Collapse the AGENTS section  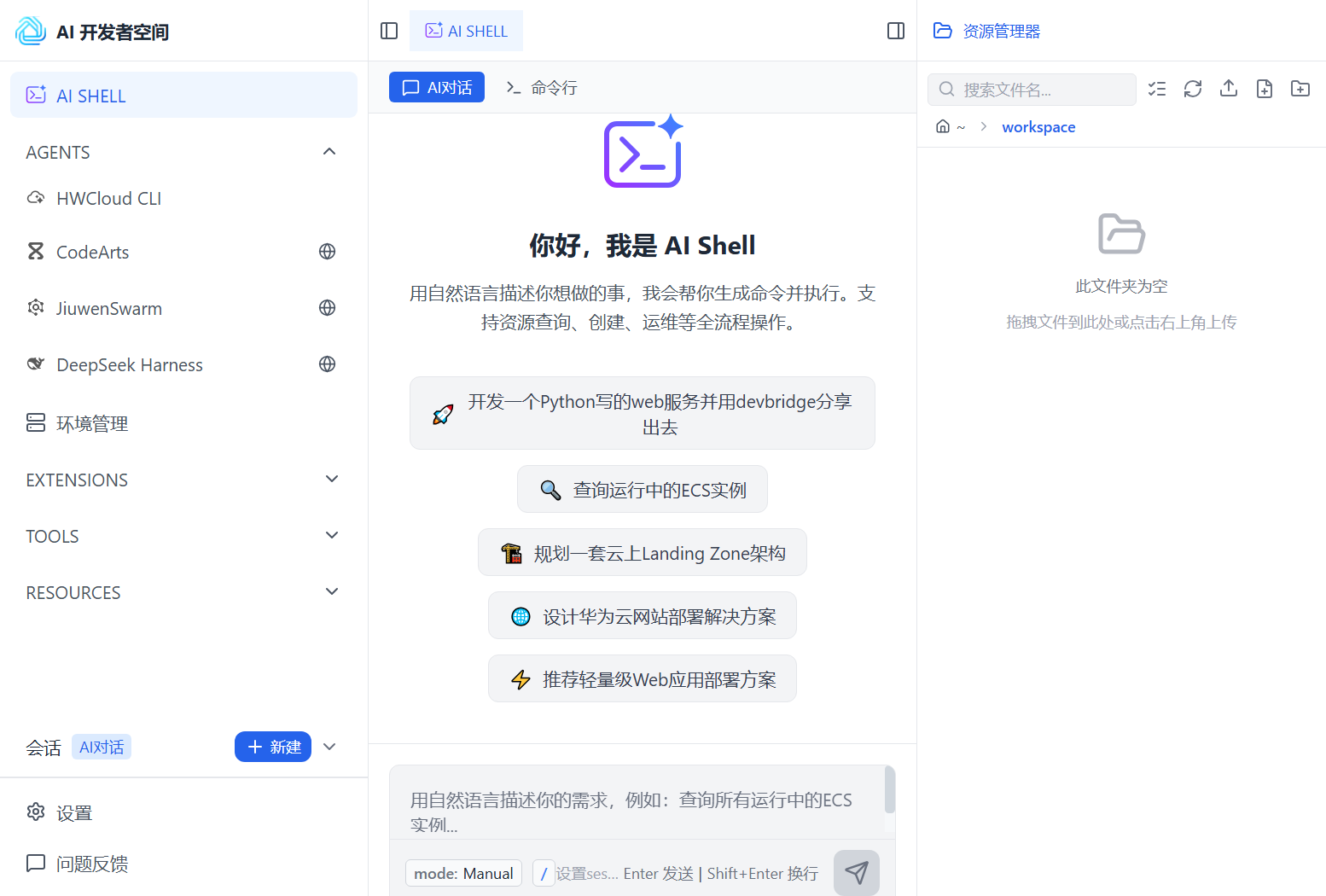tap(329, 151)
